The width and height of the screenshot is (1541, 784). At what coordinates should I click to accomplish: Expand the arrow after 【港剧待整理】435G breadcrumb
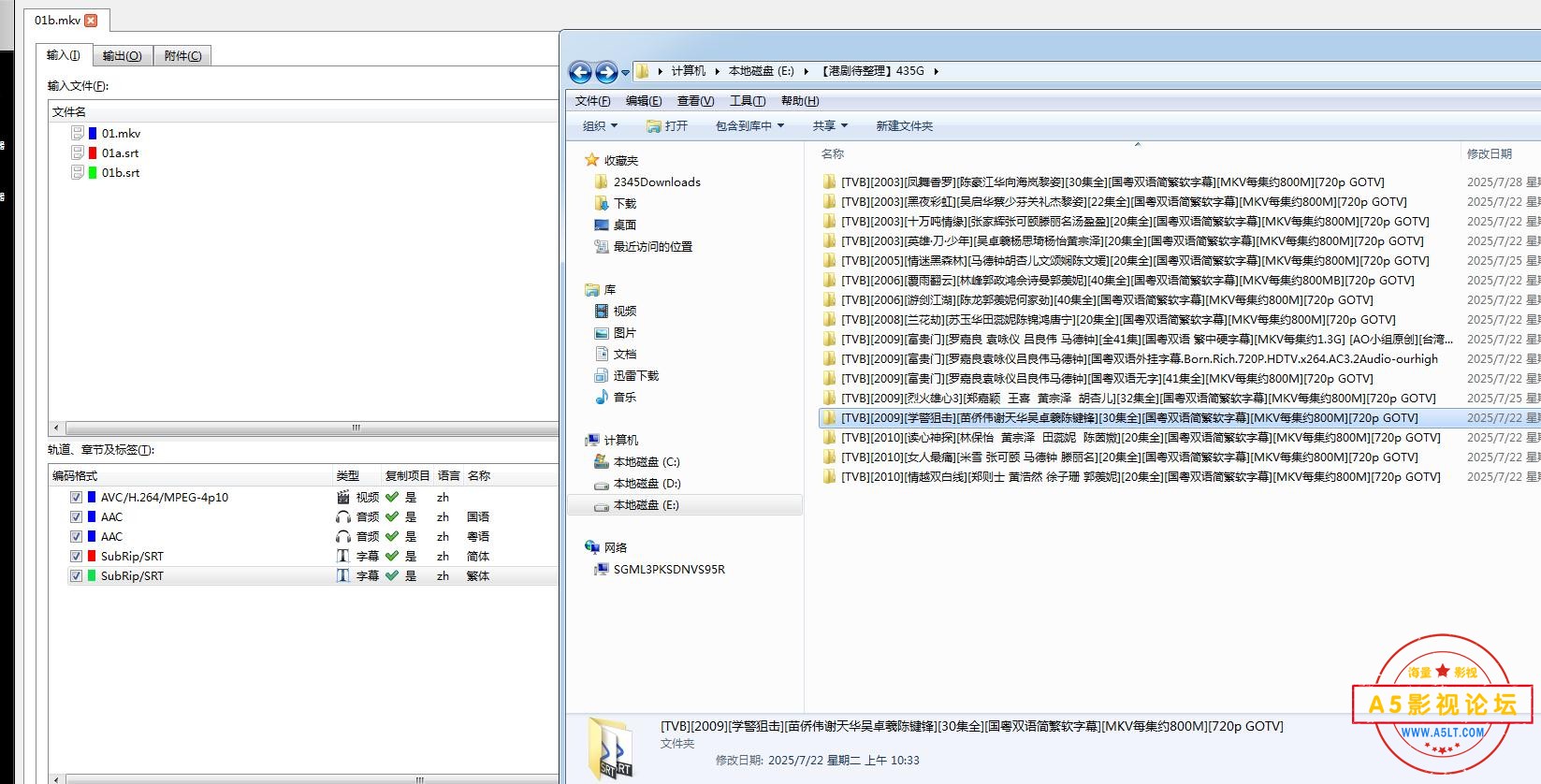click(936, 71)
